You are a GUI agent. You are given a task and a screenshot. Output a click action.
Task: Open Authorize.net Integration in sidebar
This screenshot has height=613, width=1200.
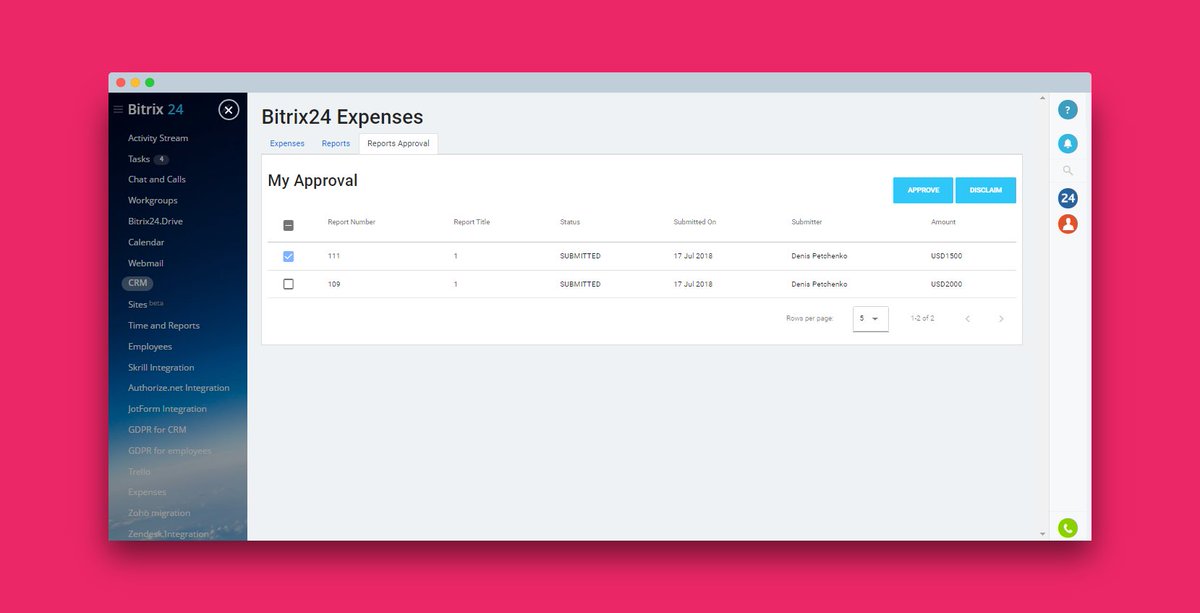pos(179,388)
